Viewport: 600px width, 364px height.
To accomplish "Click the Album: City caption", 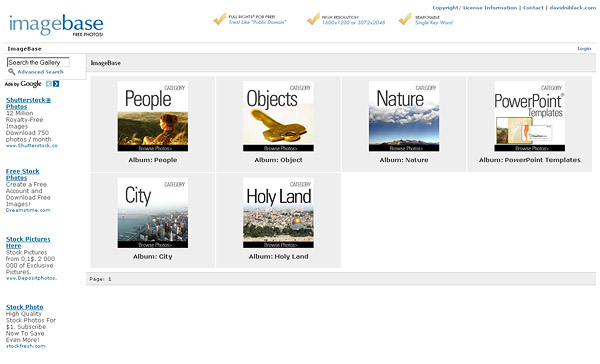I will pos(153,256).
